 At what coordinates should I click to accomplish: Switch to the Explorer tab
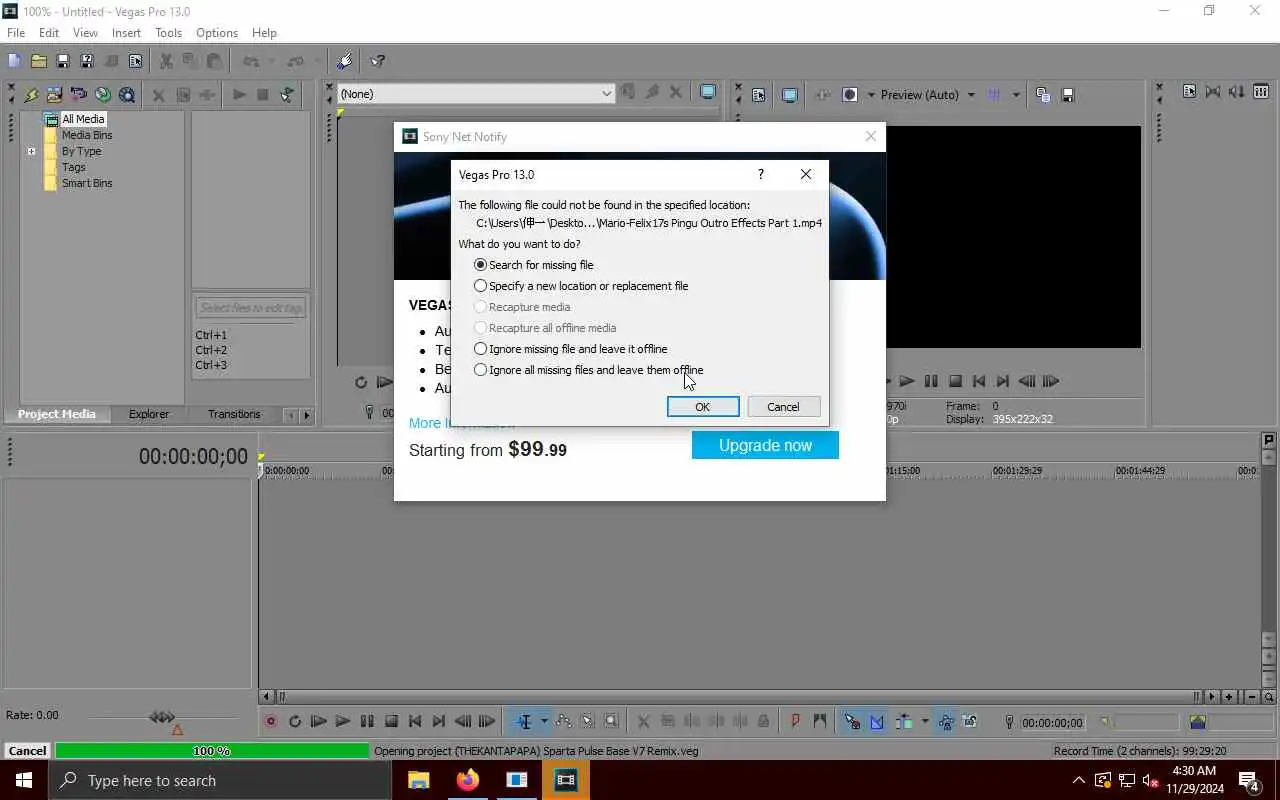[149, 414]
